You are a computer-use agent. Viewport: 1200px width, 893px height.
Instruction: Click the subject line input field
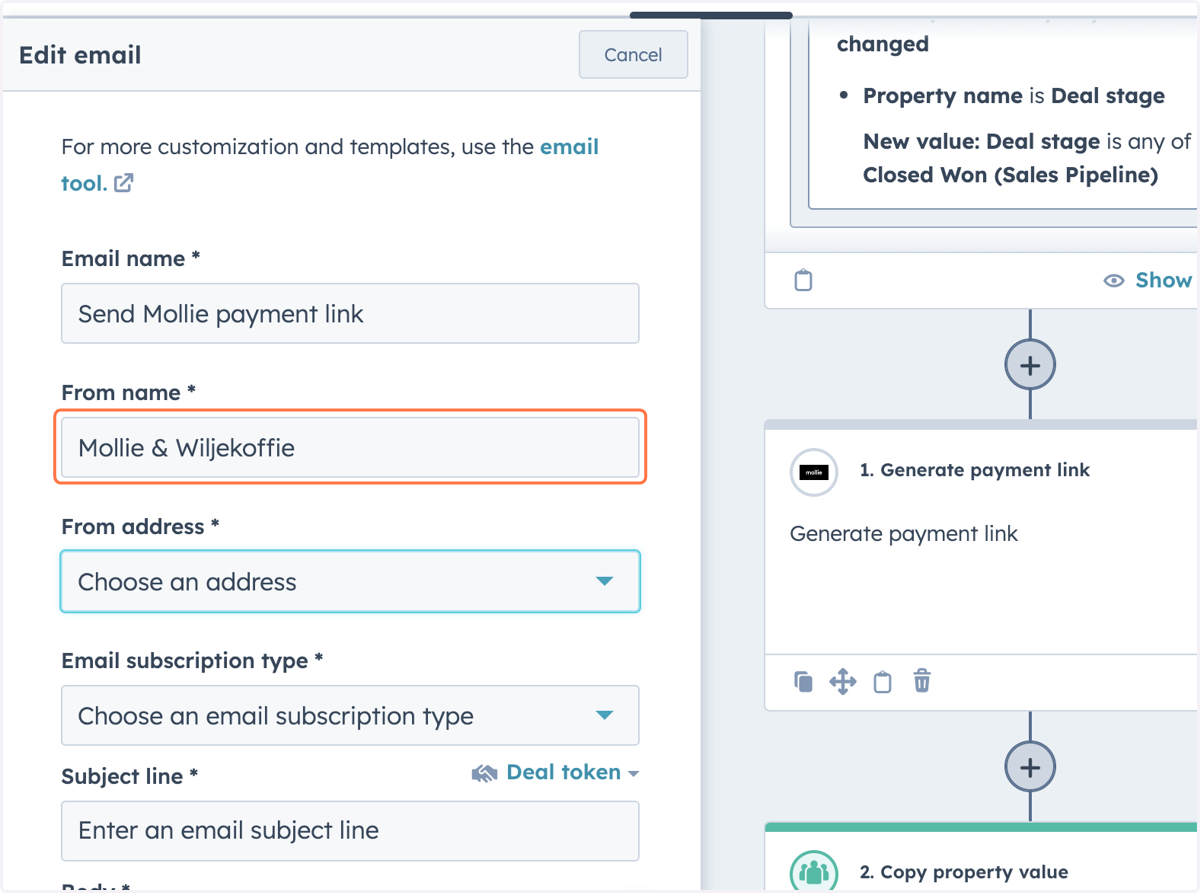[350, 831]
